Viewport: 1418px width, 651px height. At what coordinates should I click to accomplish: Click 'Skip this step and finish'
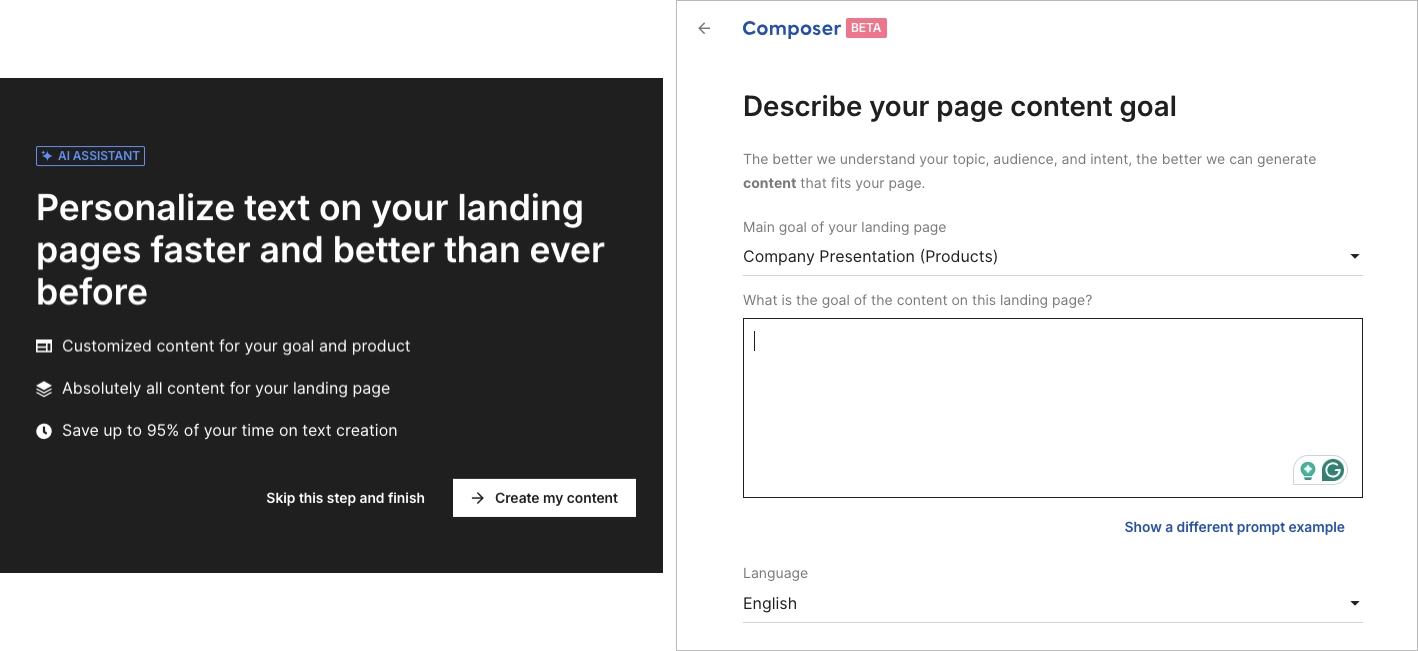coord(345,497)
